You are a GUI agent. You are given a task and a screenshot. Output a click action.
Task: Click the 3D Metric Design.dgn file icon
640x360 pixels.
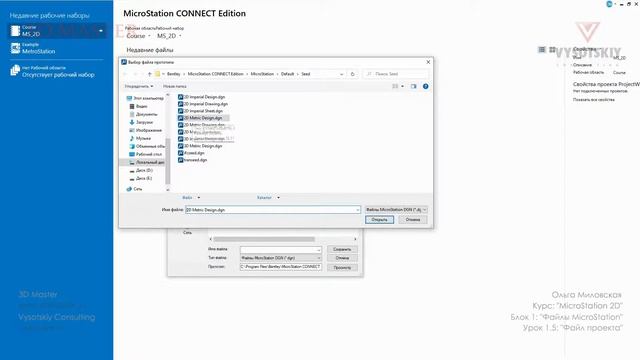pyautogui.click(x=180, y=146)
